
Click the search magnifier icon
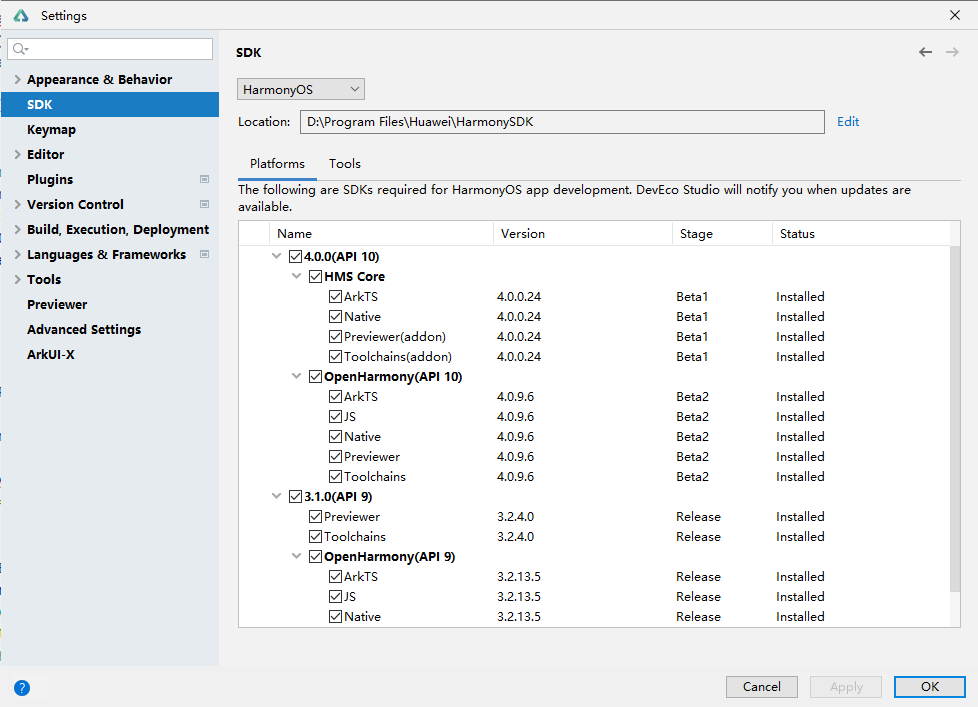pos(20,49)
